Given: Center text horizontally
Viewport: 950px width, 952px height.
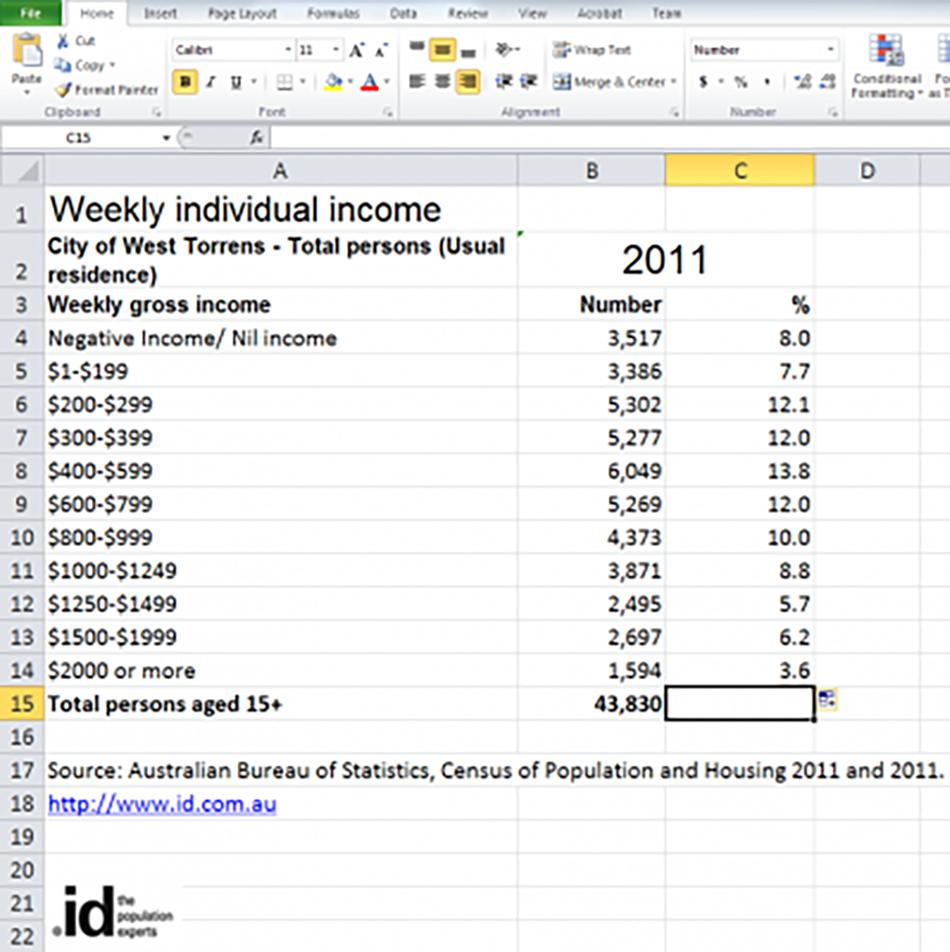Looking at the screenshot, I should pyautogui.click(x=442, y=81).
